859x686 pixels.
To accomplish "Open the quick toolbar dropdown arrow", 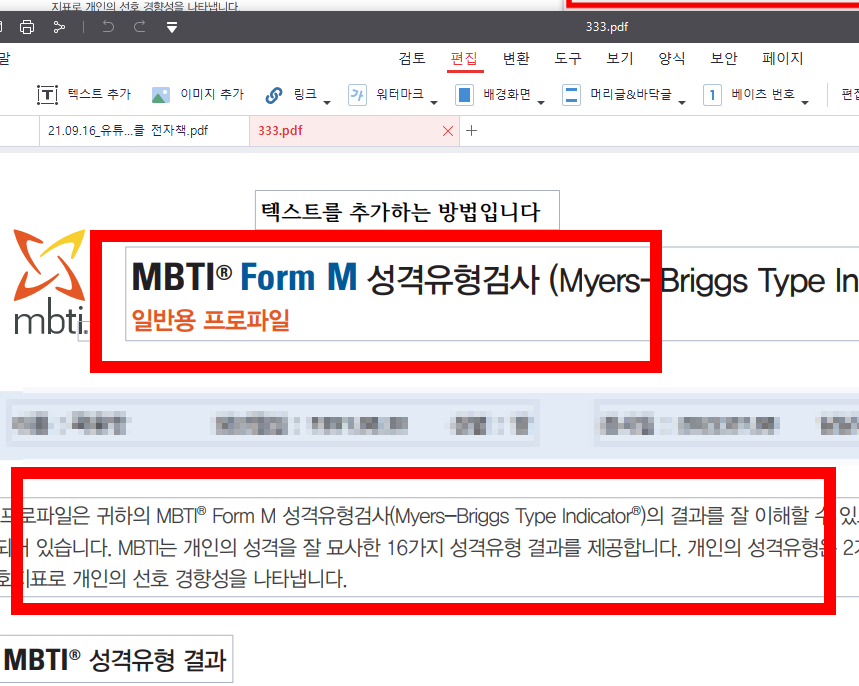I will click(x=171, y=28).
